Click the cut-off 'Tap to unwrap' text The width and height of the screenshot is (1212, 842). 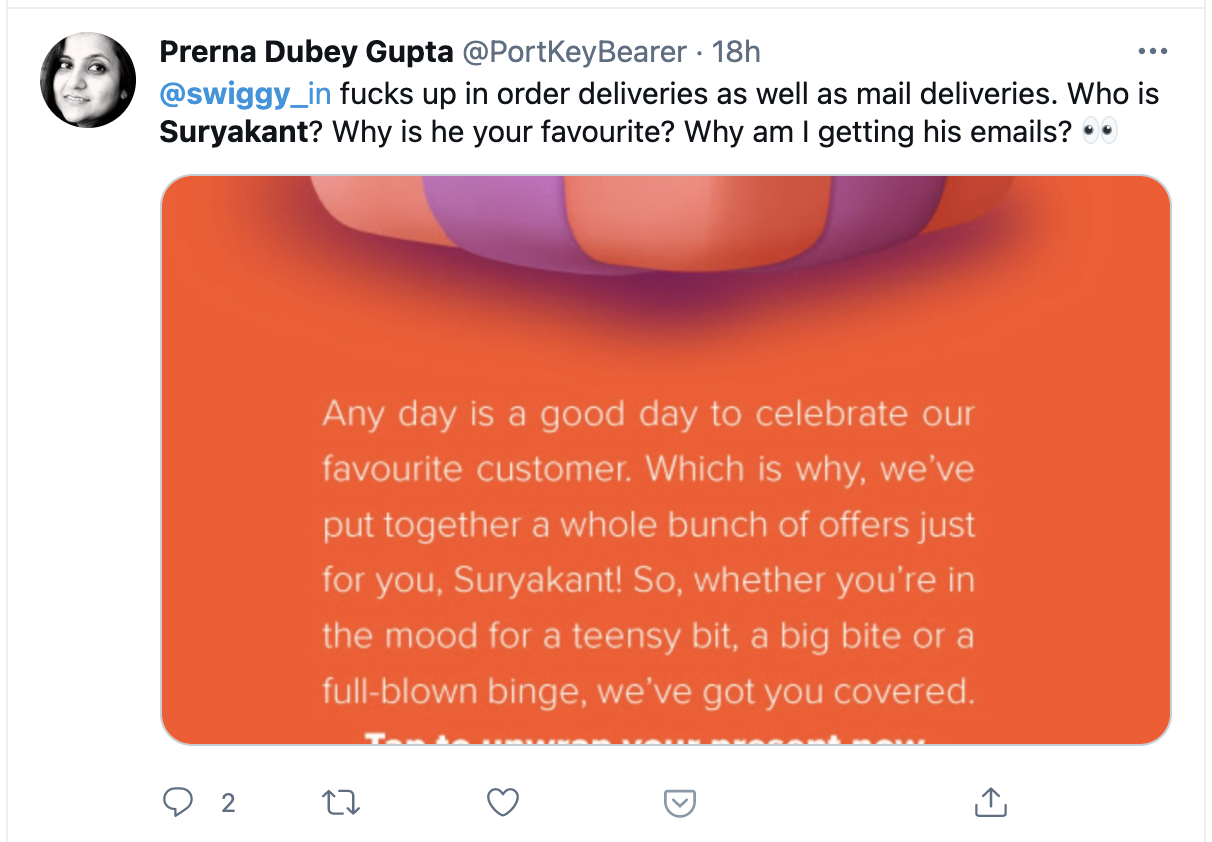(645, 738)
